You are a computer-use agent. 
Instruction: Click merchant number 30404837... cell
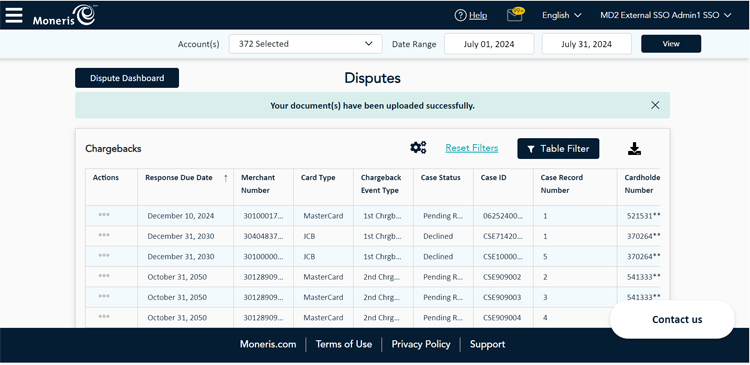[x=264, y=236]
